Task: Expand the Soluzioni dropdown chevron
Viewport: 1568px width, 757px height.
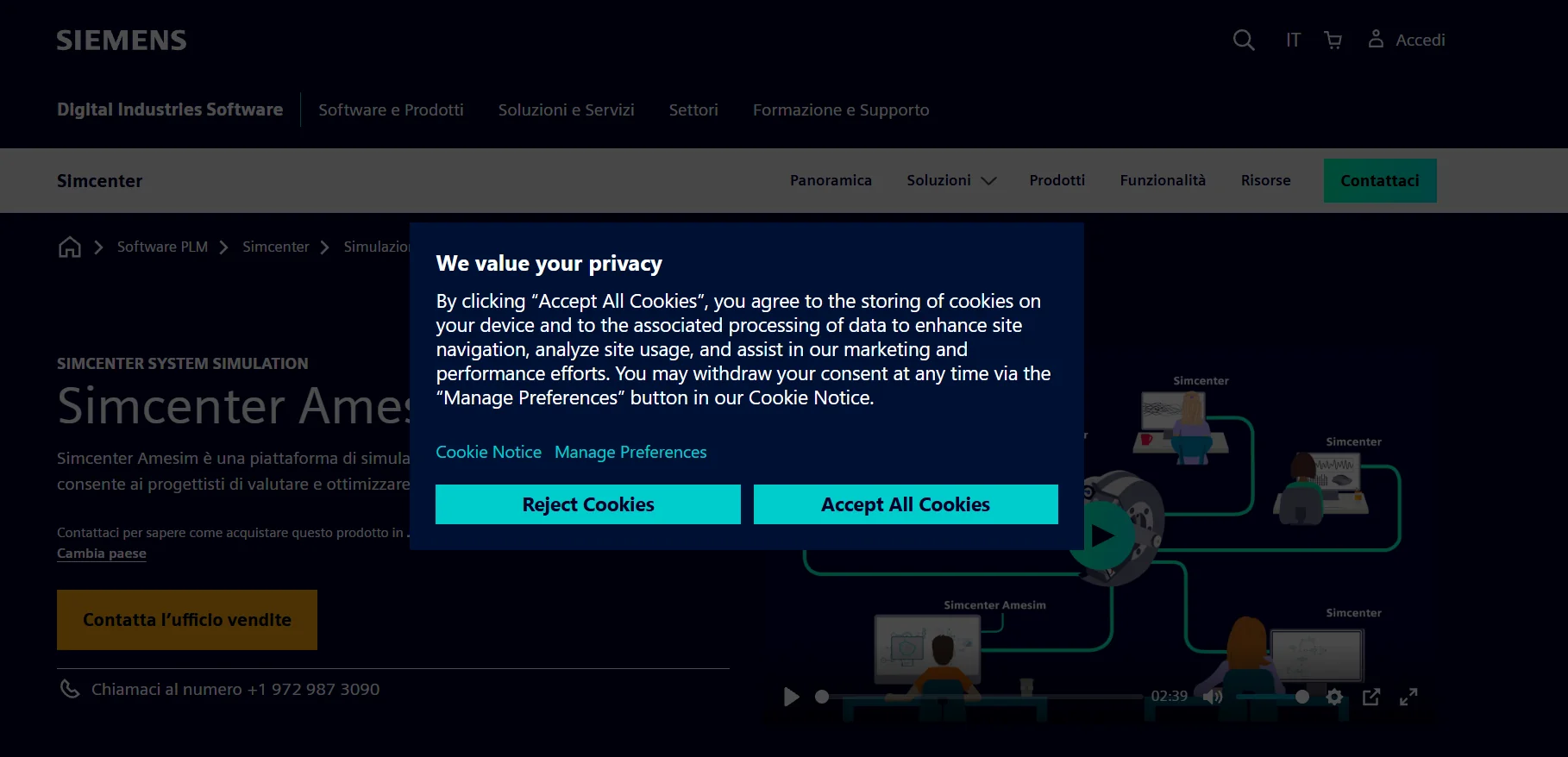Action: tap(988, 181)
